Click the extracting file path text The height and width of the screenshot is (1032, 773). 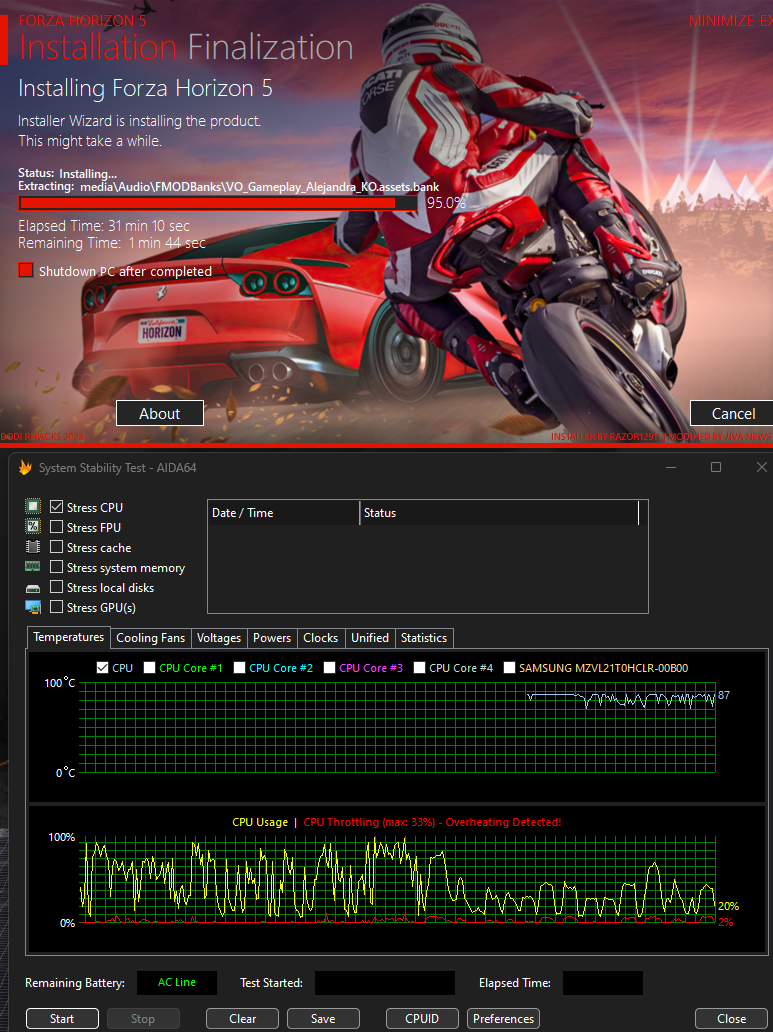pos(259,187)
